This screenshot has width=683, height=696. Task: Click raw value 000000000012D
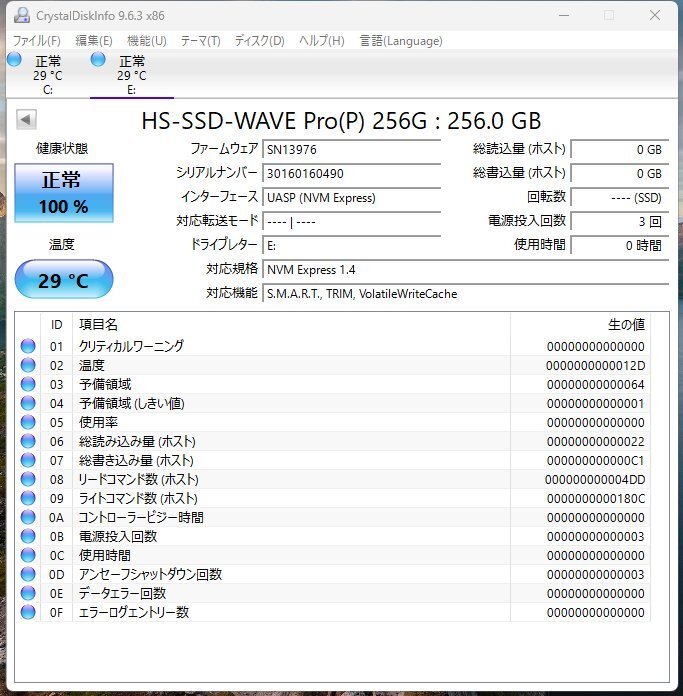(596, 366)
